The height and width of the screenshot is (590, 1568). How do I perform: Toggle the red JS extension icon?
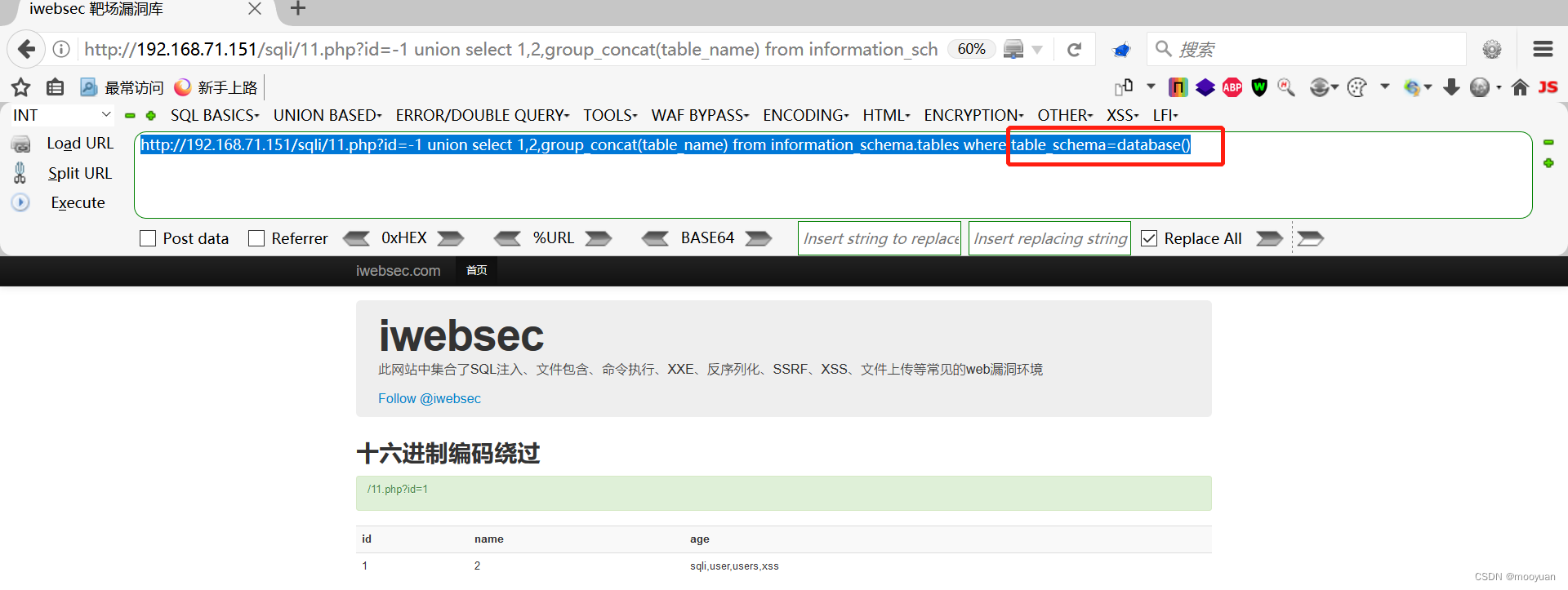[x=1548, y=87]
